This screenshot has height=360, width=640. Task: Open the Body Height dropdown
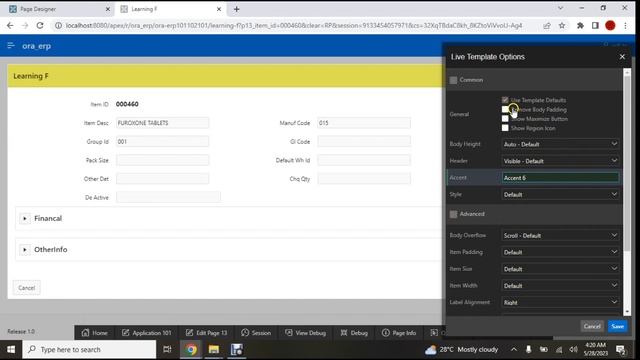tap(560, 144)
